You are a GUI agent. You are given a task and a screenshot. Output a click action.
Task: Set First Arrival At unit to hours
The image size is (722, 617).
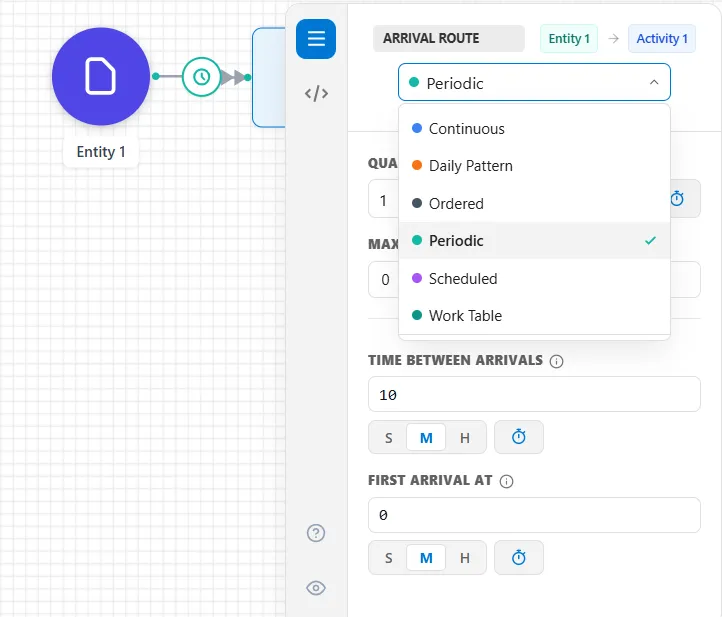(x=465, y=558)
